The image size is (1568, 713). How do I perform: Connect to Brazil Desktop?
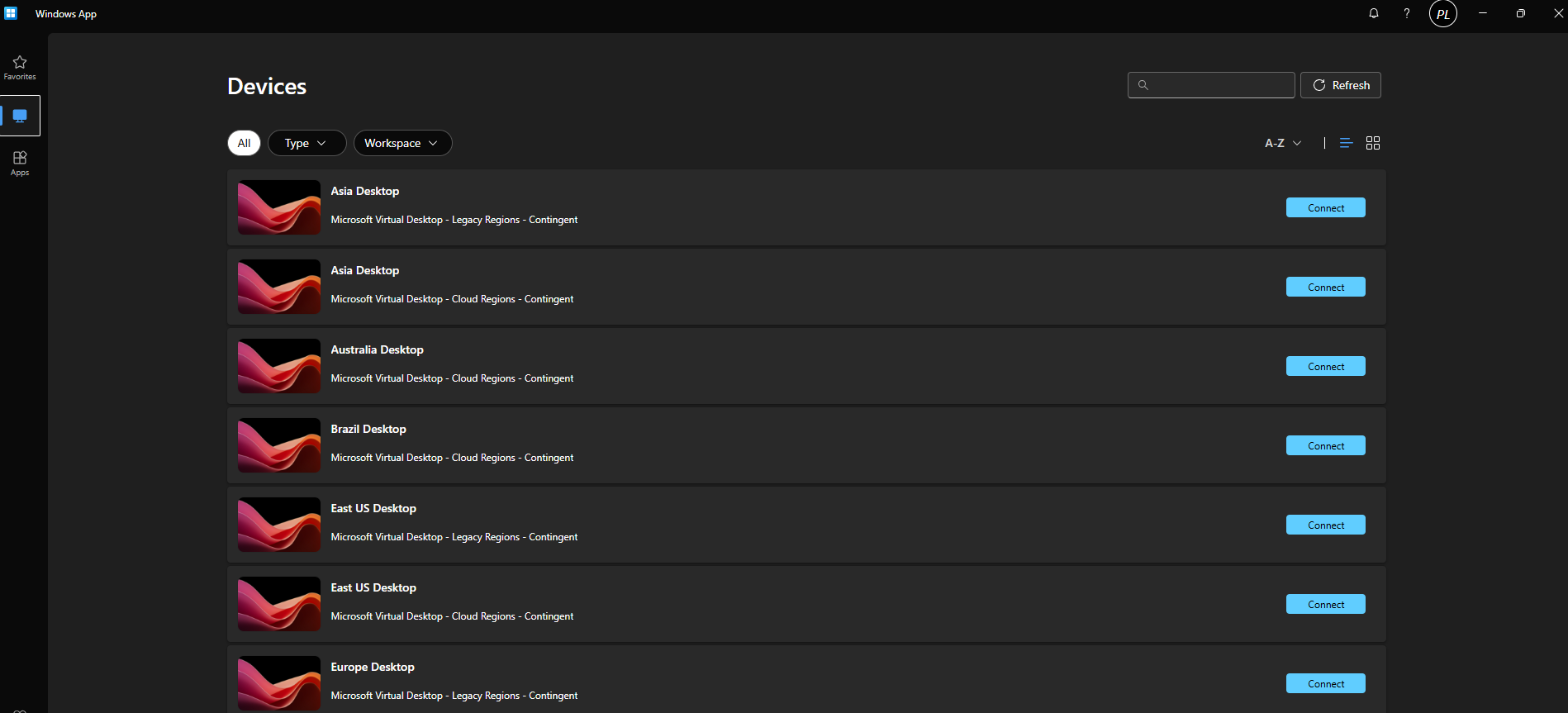point(1326,445)
